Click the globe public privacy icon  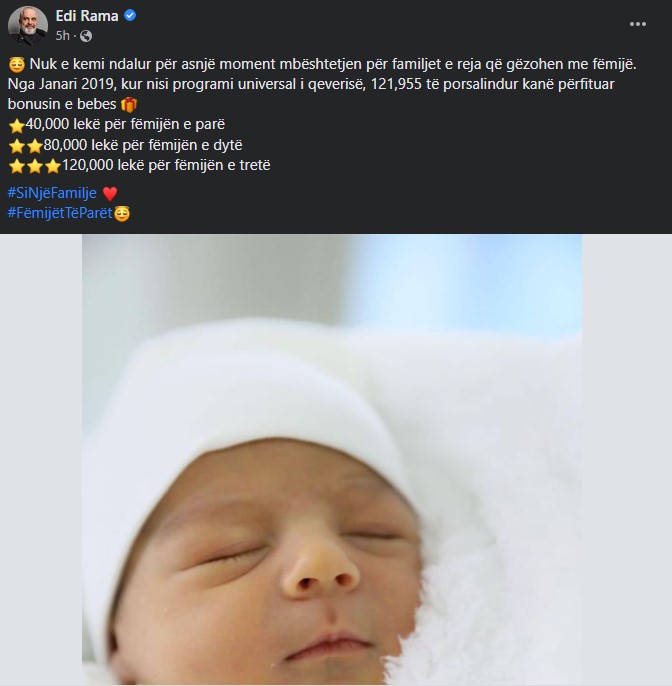point(86,36)
